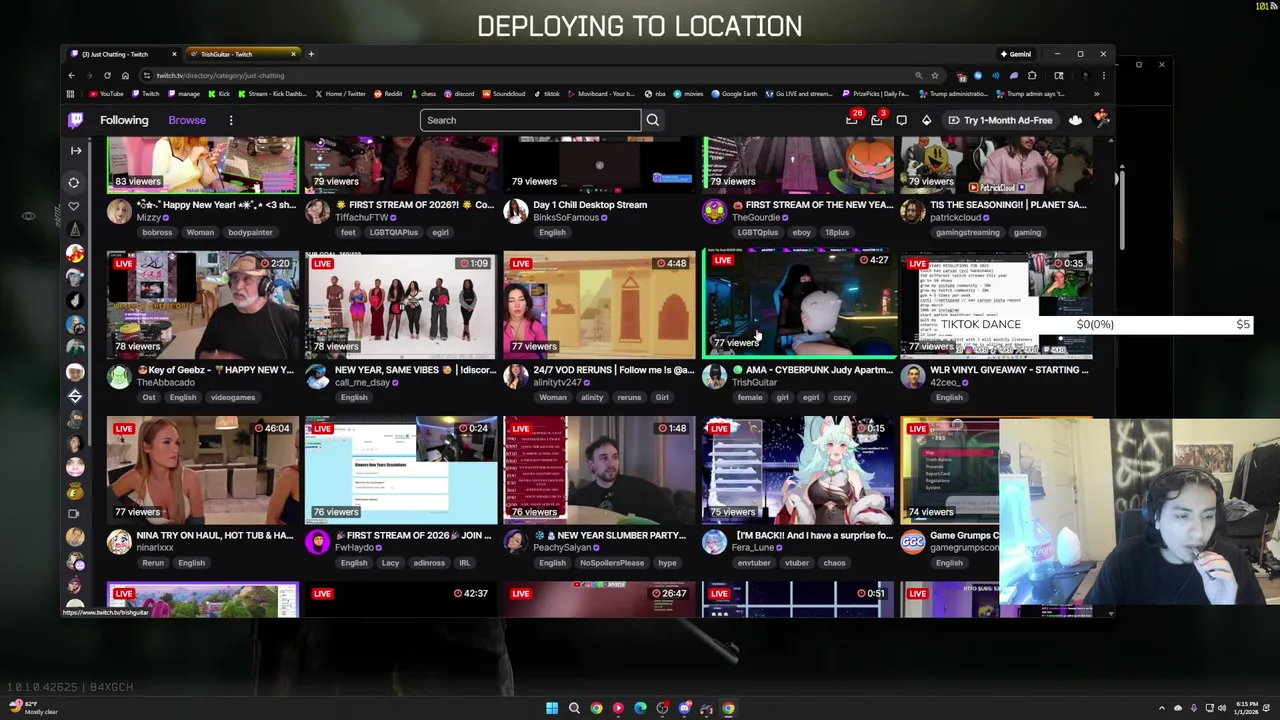Click the Twitch search input field

coord(530,120)
